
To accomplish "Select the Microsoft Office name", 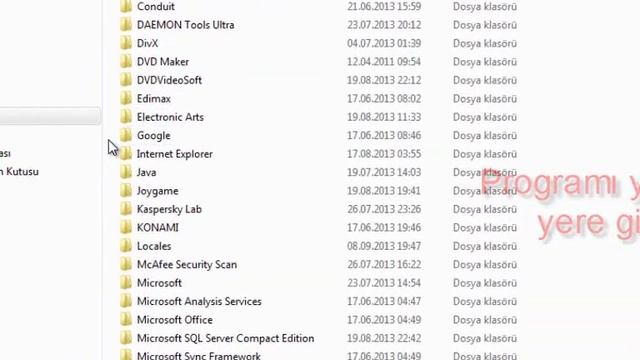I will tap(175, 320).
